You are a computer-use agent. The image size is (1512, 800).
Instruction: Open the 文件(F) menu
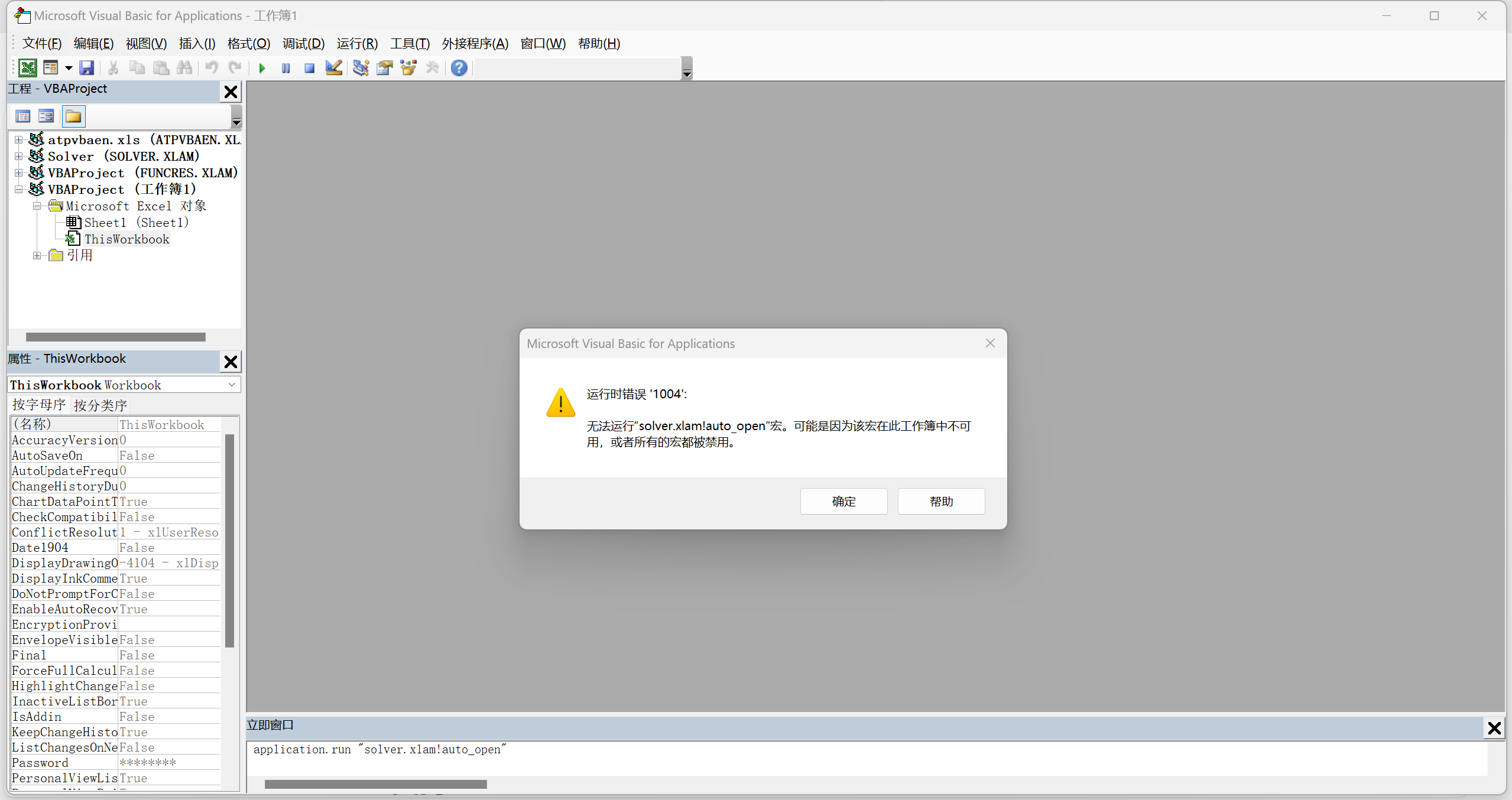point(41,44)
